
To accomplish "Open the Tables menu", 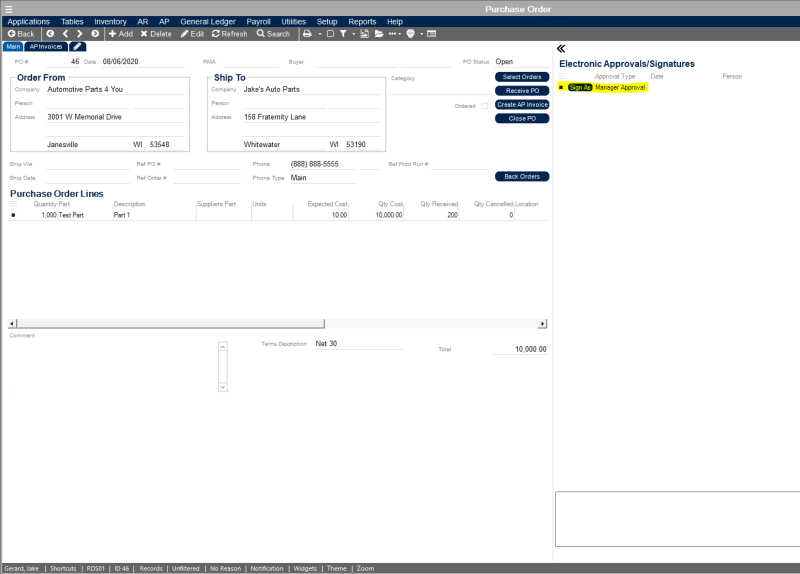I will tap(72, 21).
